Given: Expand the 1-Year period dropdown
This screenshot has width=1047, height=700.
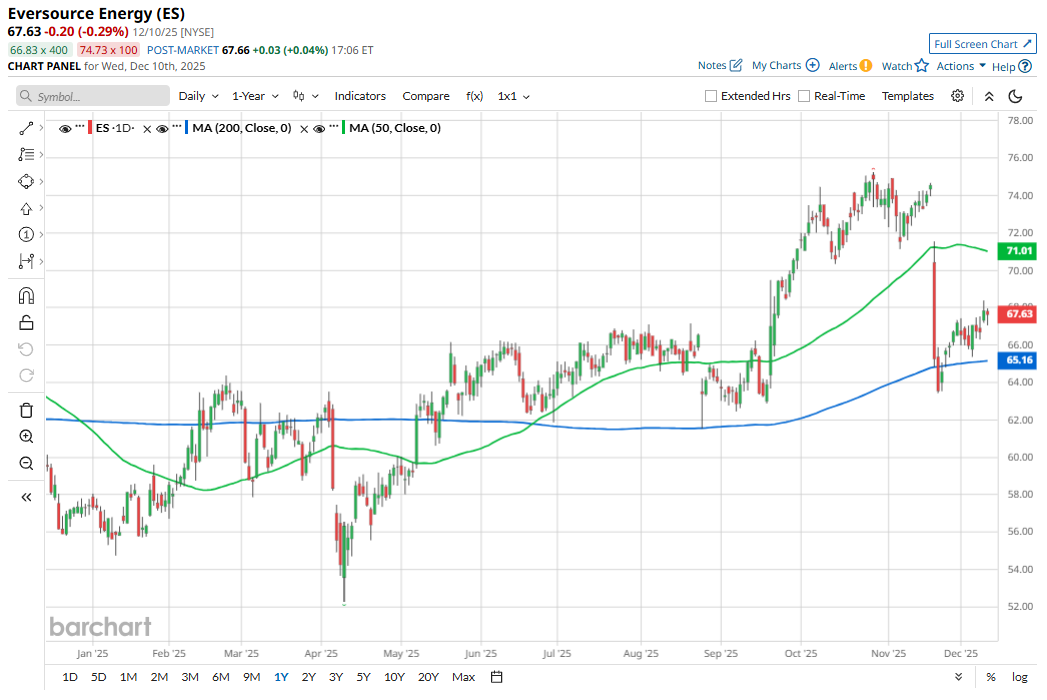Looking at the screenshot, I should pos(254,96).
